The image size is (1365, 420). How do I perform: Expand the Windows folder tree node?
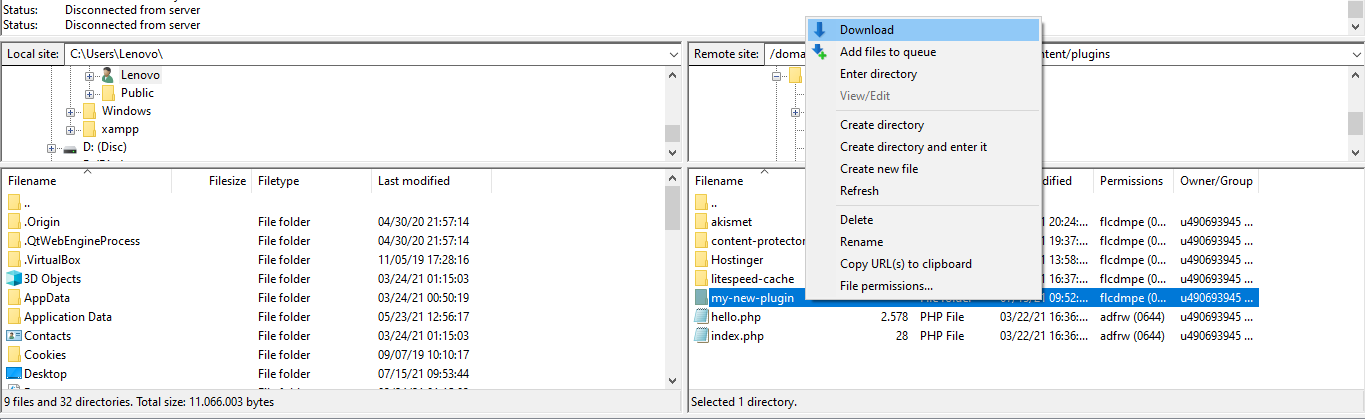click(70, 112)
